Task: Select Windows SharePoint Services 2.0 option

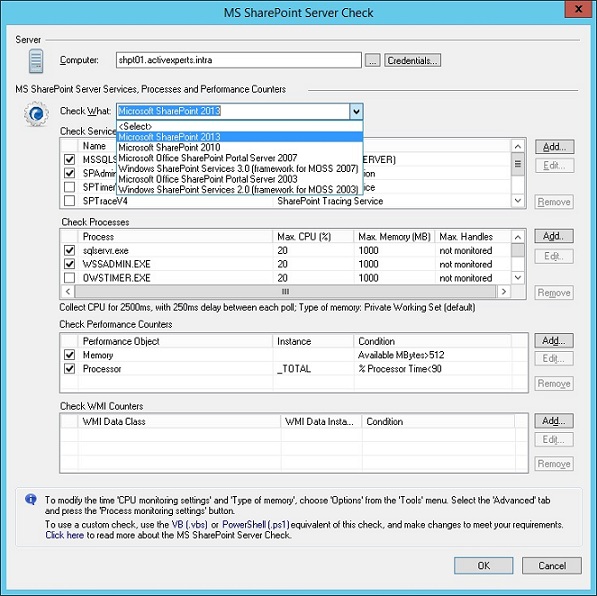Action: coord(240,190)
